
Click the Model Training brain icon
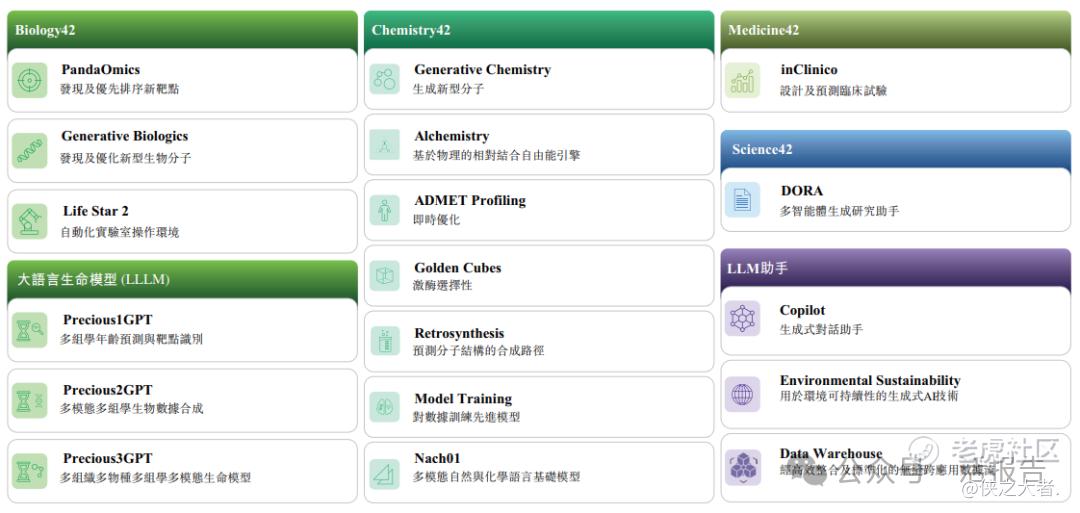click(384, 407)
